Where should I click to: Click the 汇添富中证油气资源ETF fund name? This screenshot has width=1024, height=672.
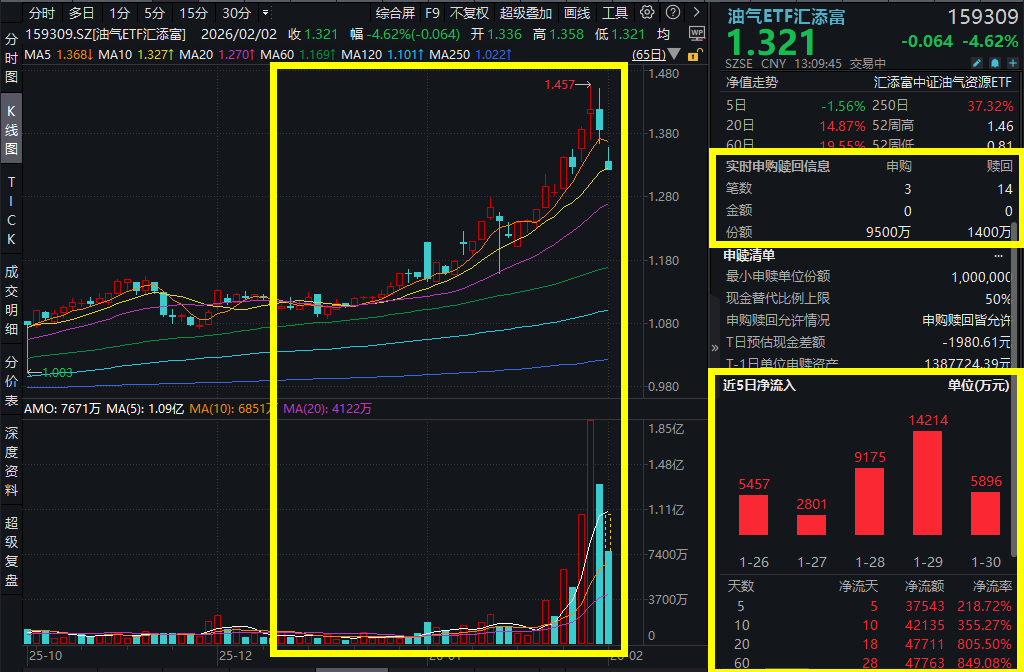click(x=944, y=83)
